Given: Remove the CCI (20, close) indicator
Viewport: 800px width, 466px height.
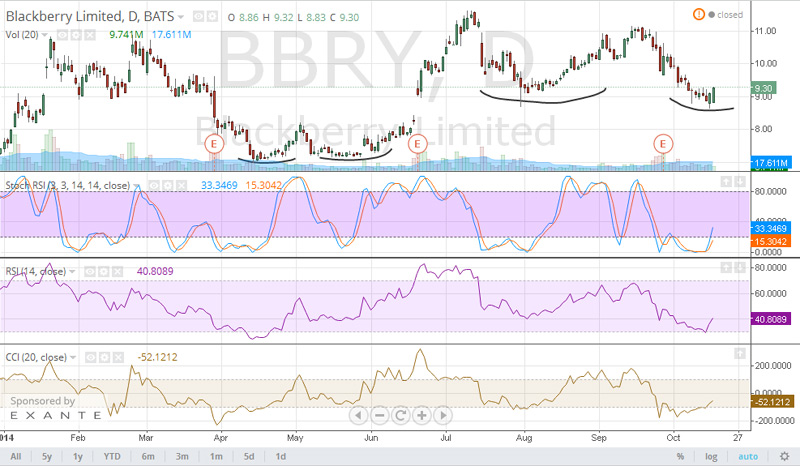Looking at the screenshot, I should pos(117,357).
